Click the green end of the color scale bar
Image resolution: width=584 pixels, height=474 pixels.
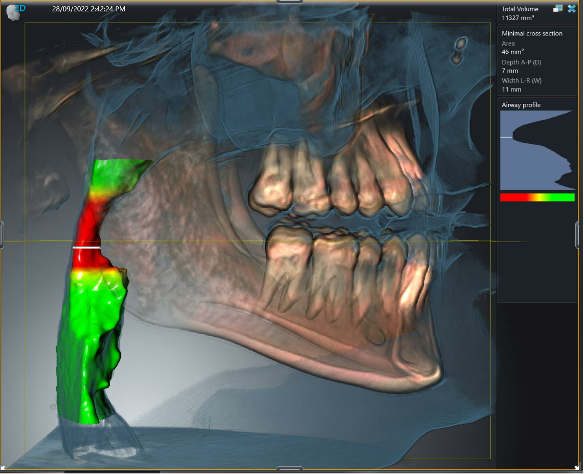[562, 197]
